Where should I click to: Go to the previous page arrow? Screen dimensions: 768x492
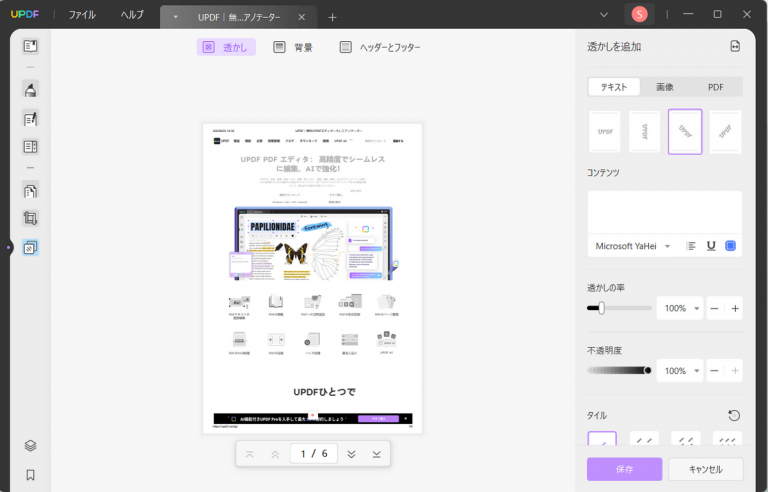pyautogui.click(x=275, y=454)
